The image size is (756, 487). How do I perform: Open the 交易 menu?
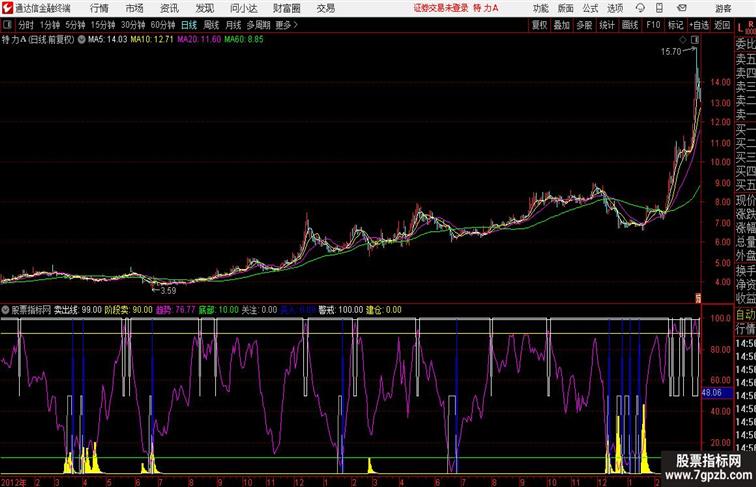click(325, 8)
